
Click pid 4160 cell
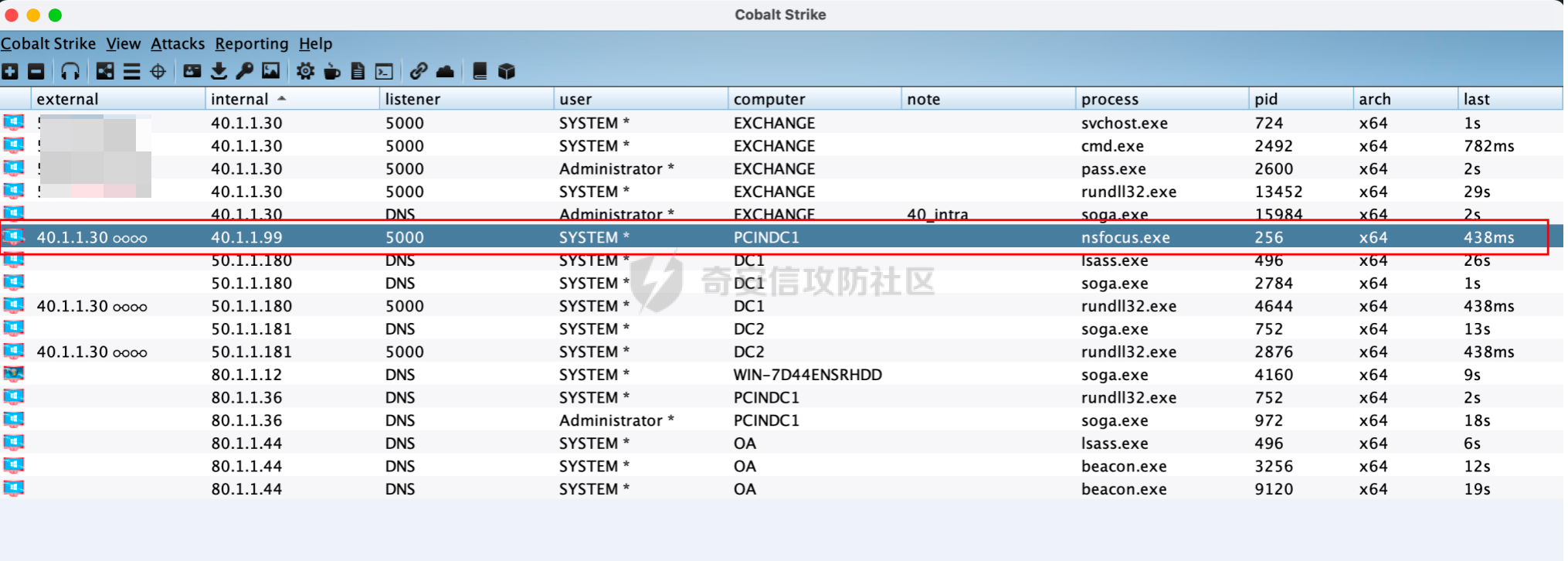(1273, 375)
